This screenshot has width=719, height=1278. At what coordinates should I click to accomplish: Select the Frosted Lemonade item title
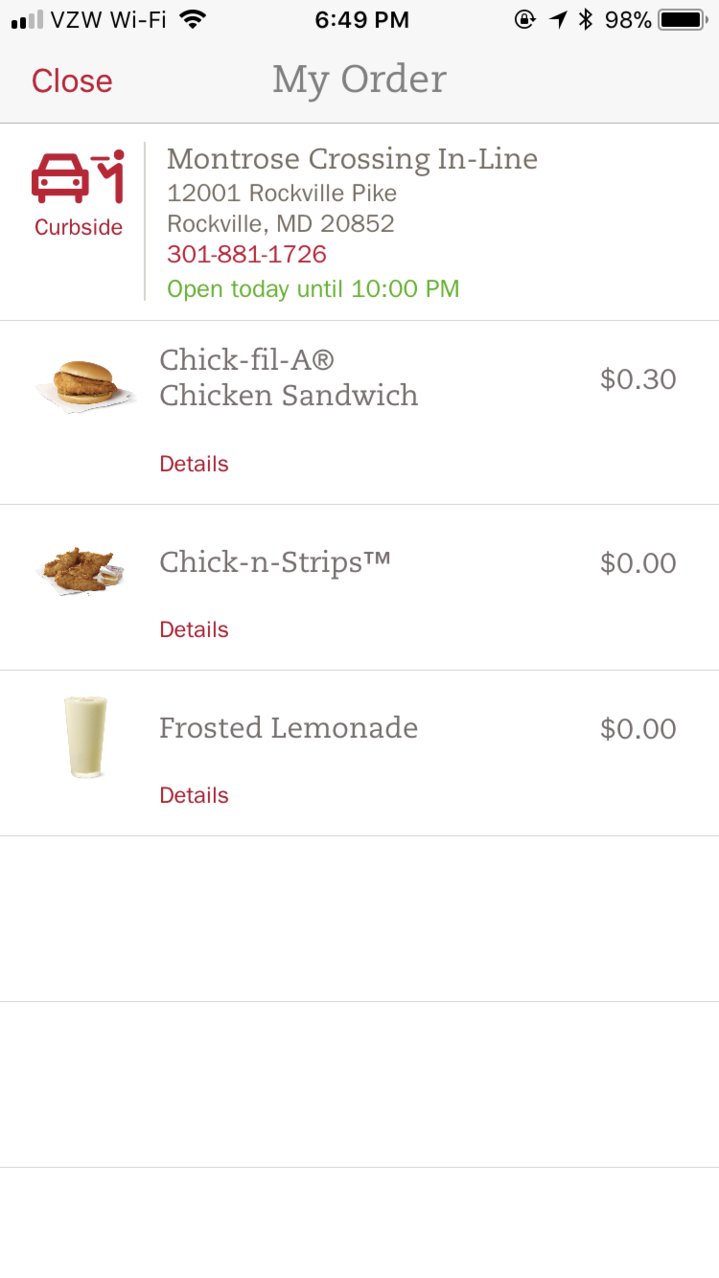coord(288,728)
